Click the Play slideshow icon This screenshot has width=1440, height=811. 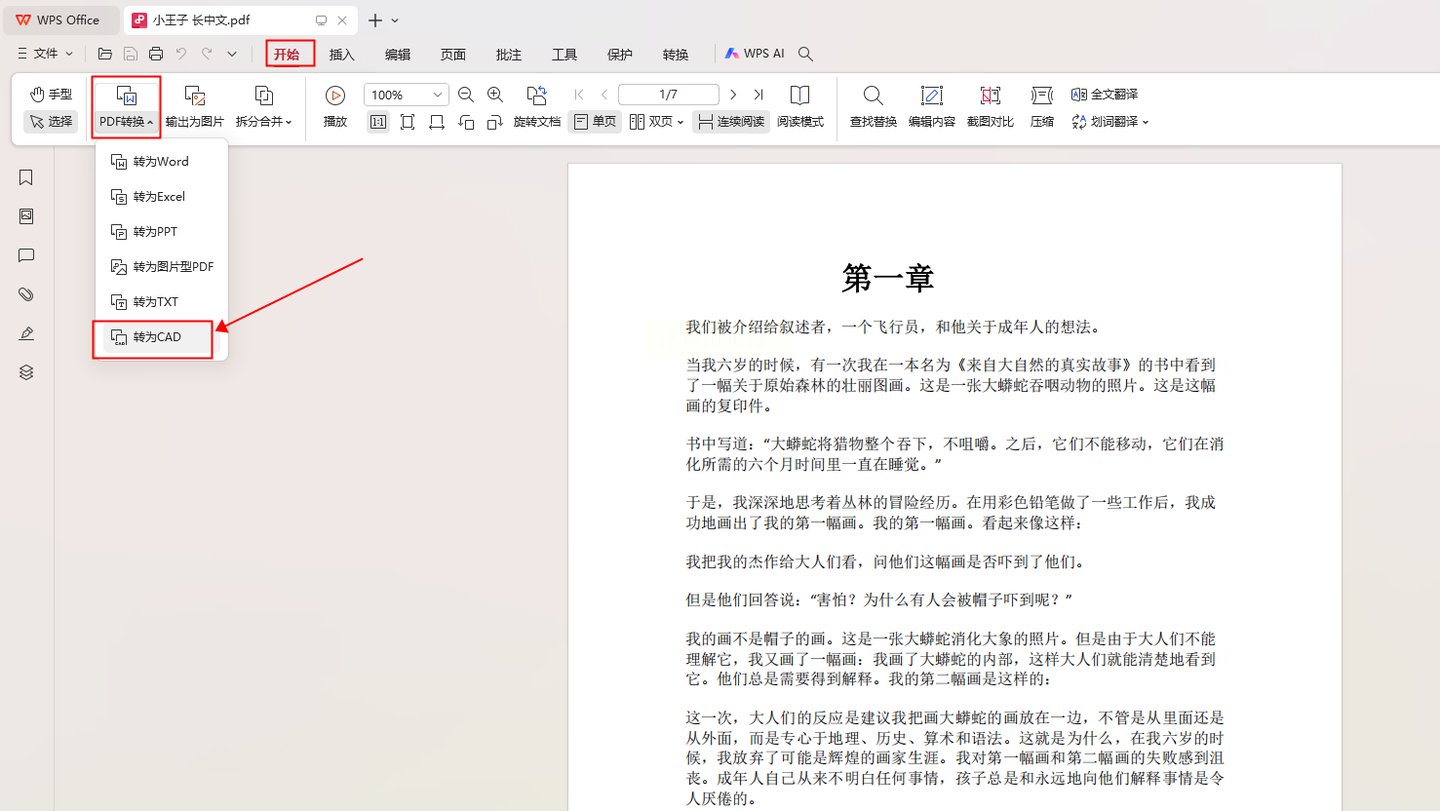tap(335, 96)
